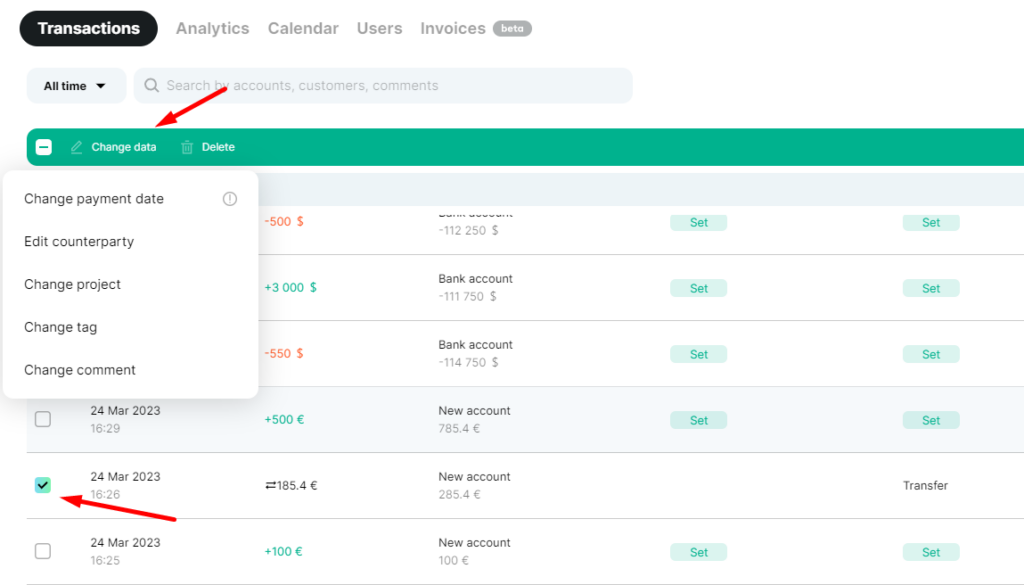Open the Transactions tab

(88, 29)
